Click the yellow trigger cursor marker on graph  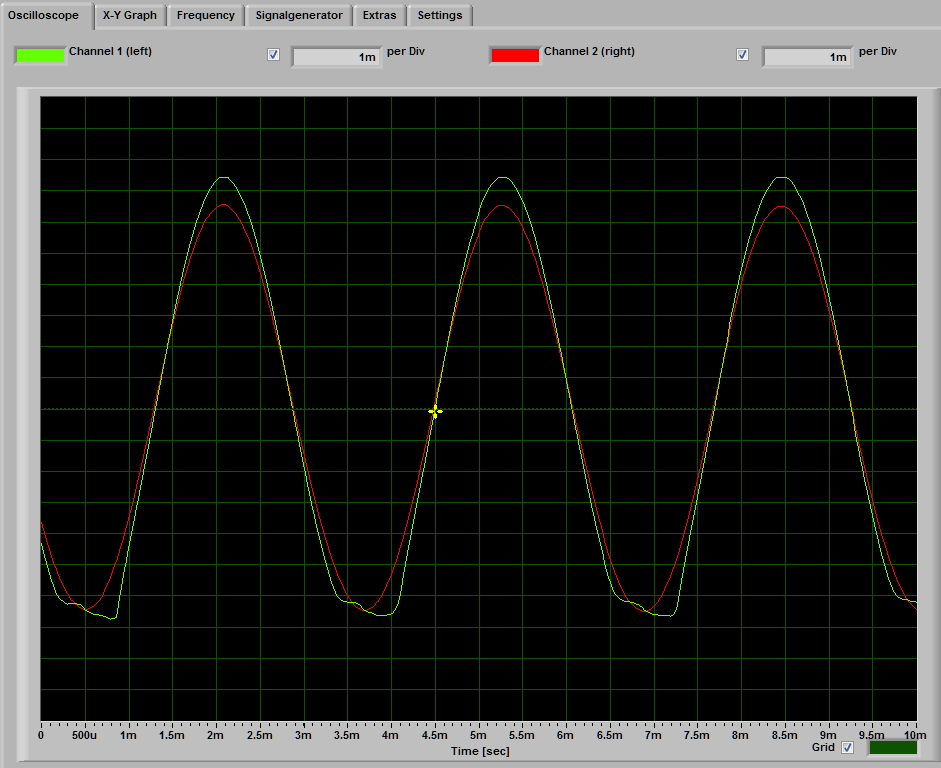435,412
